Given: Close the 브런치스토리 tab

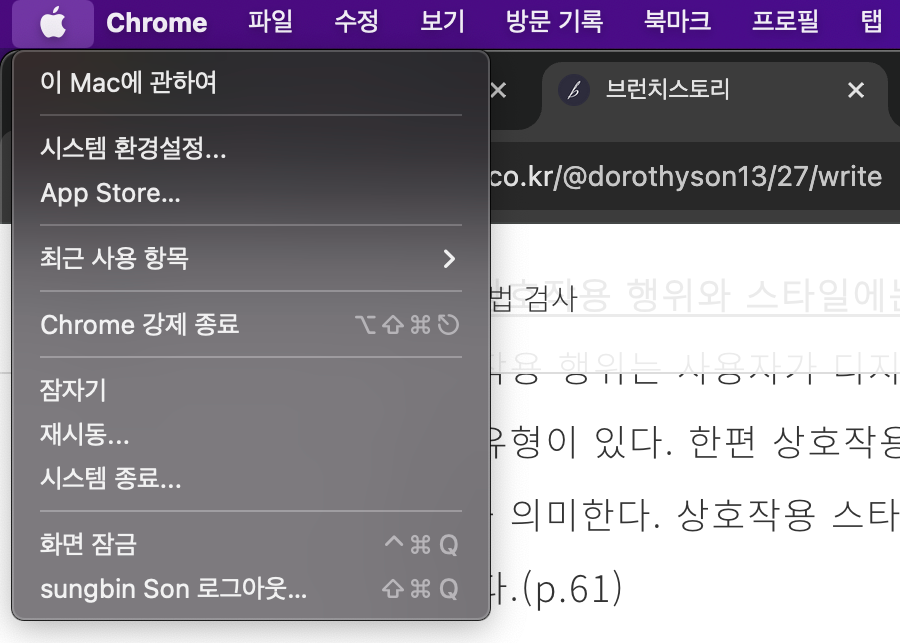Looking at the screenshot, I should [856, 90].
